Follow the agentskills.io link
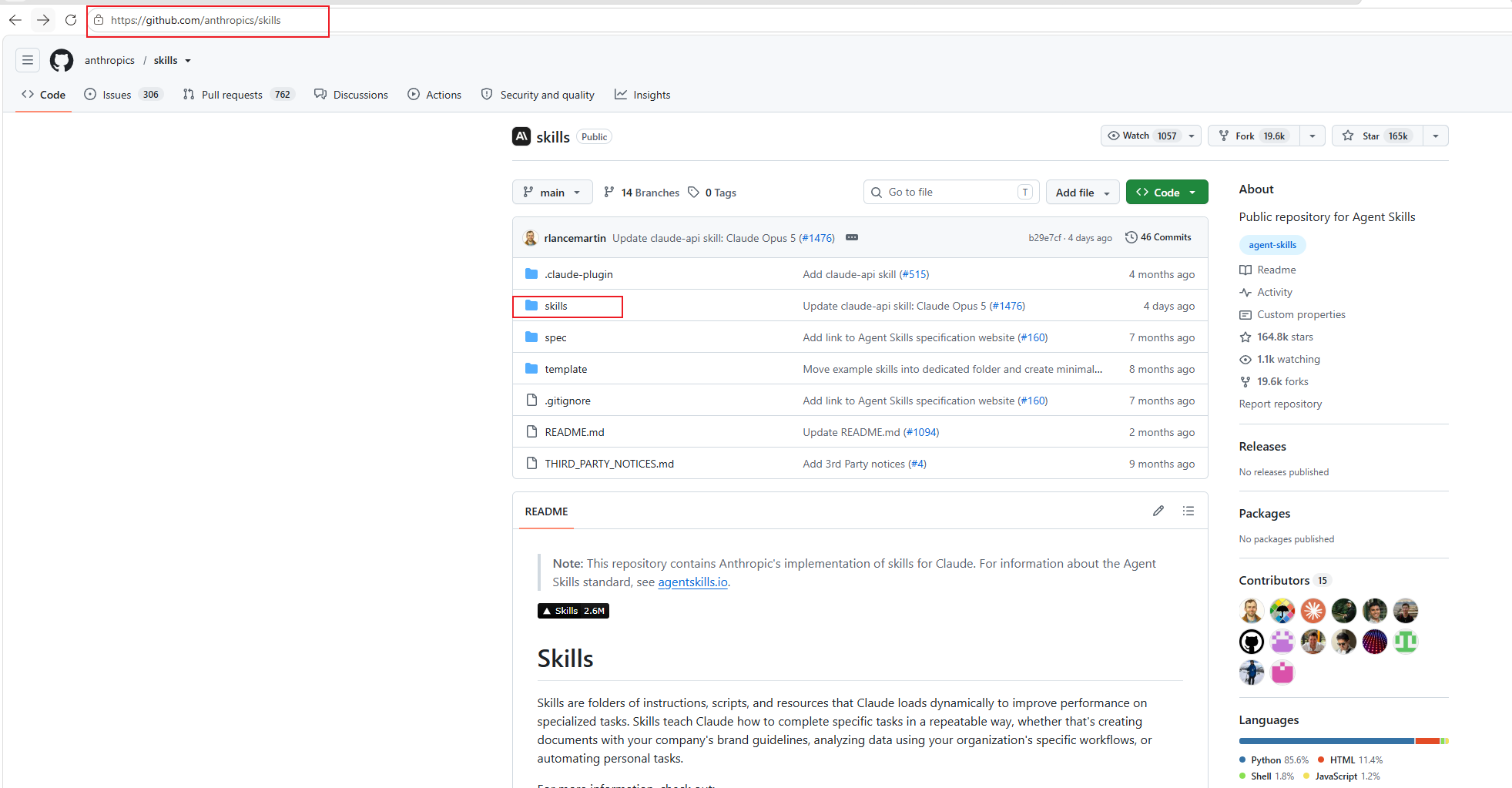This screenshot has height=788, width=1512. (x=692, y=582)
